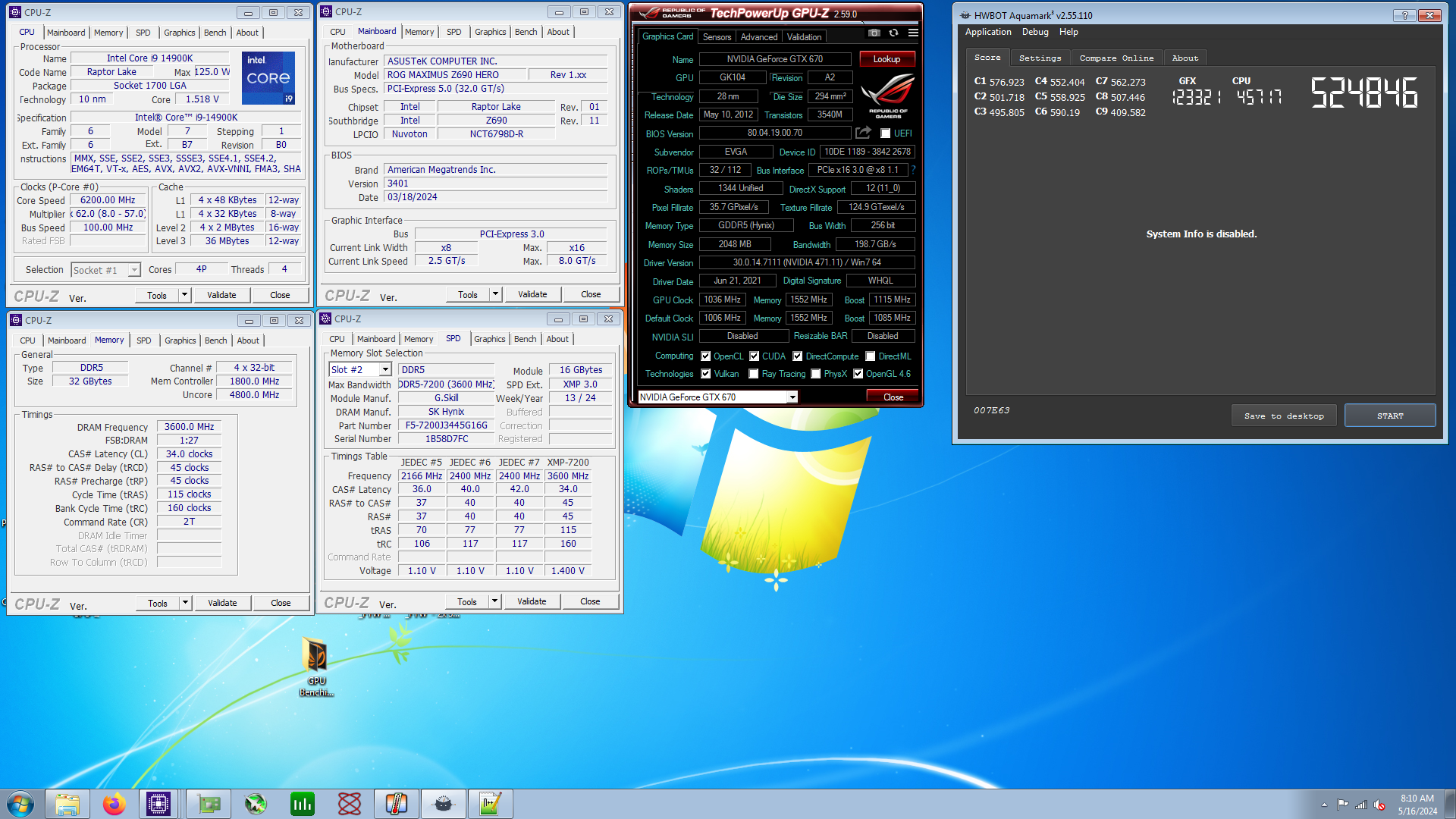Click Tools button in CPU-Z SPD window

pos(467,601)
